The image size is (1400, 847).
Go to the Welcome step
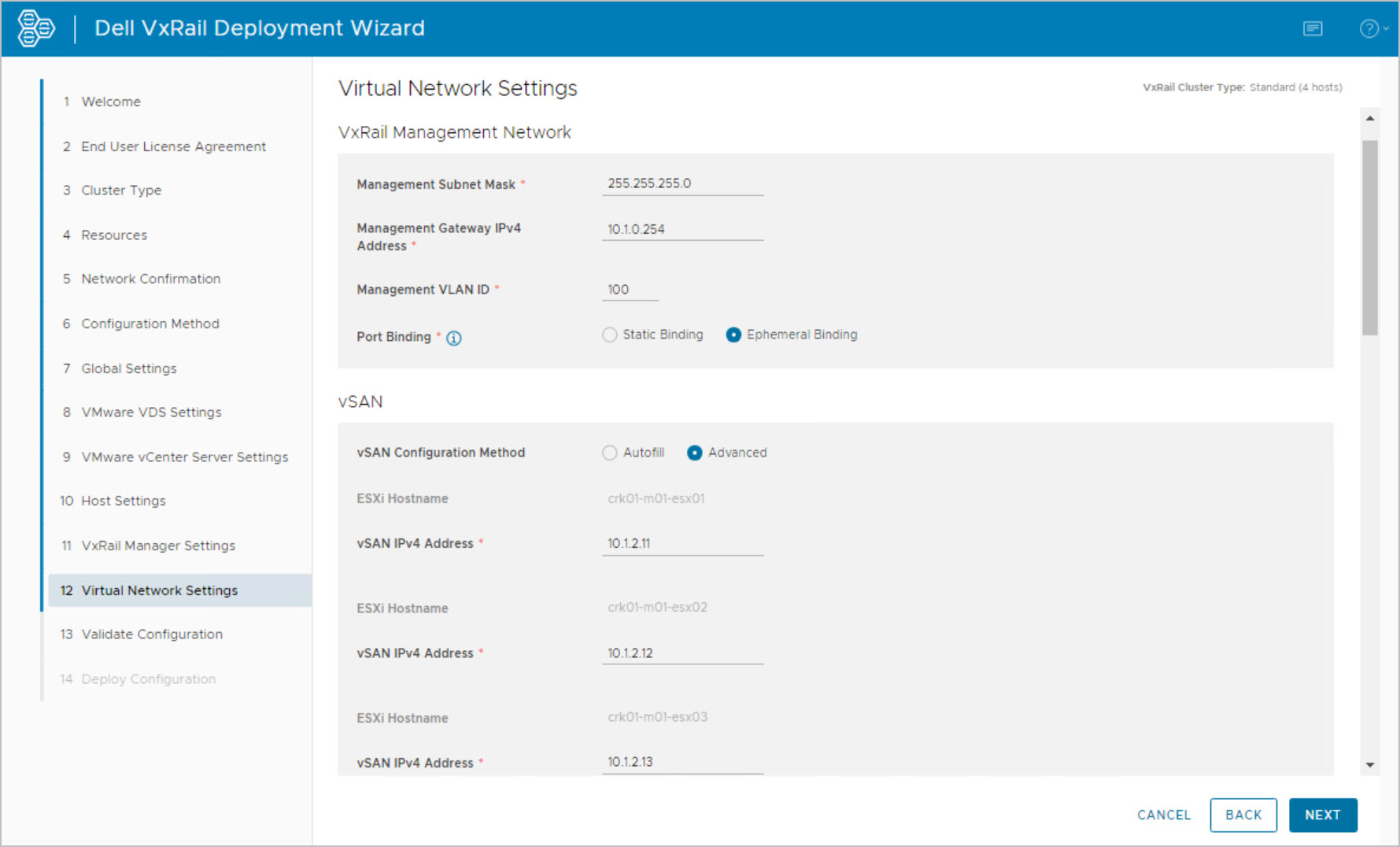coord(111,102)
